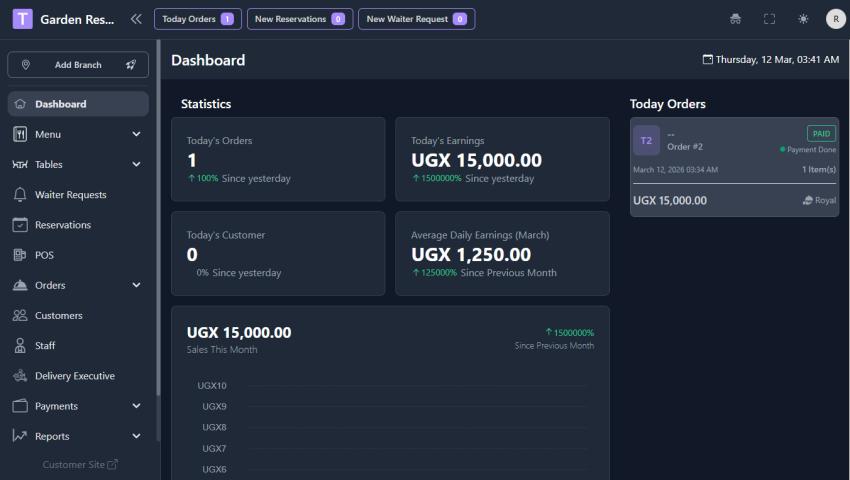Viewport: 850px width, 480px height.
Task: Expand the Orders submenu in sidebar
Action: pos(136,286)
